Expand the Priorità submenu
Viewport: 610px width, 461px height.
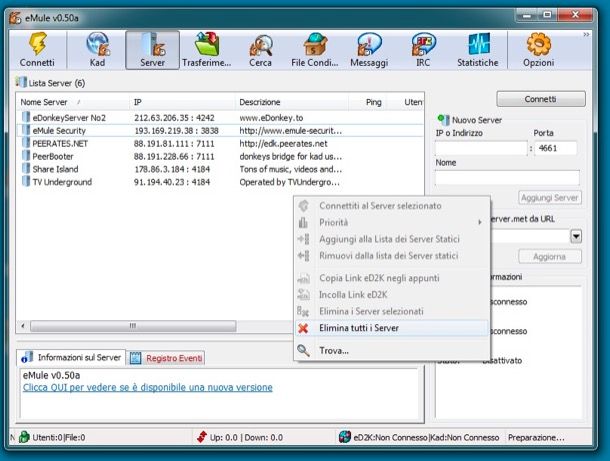pos(392,223)
